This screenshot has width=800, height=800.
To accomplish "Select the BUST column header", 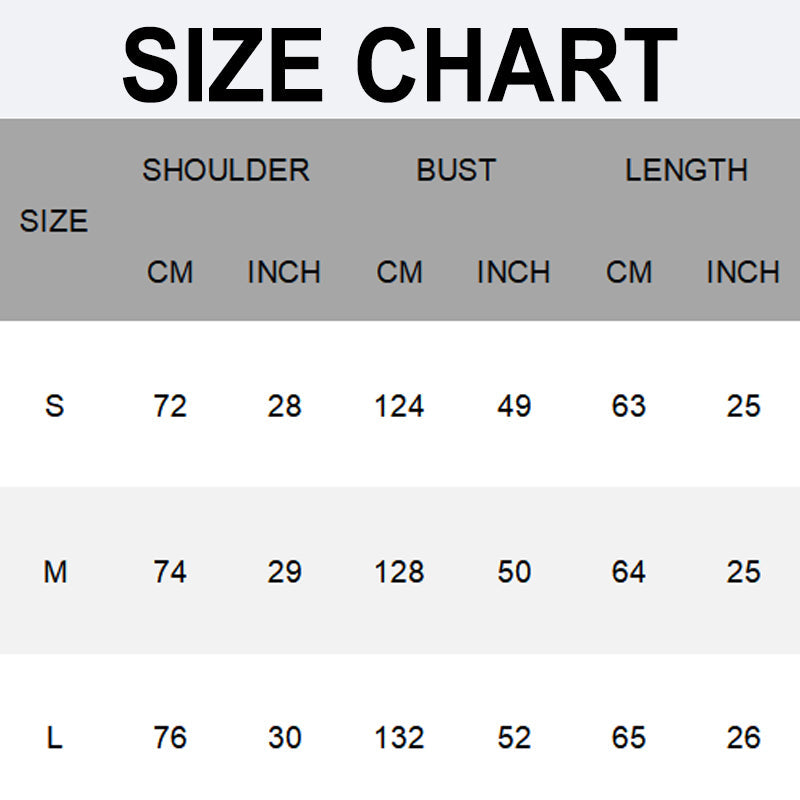I will [x=456, y=170].
